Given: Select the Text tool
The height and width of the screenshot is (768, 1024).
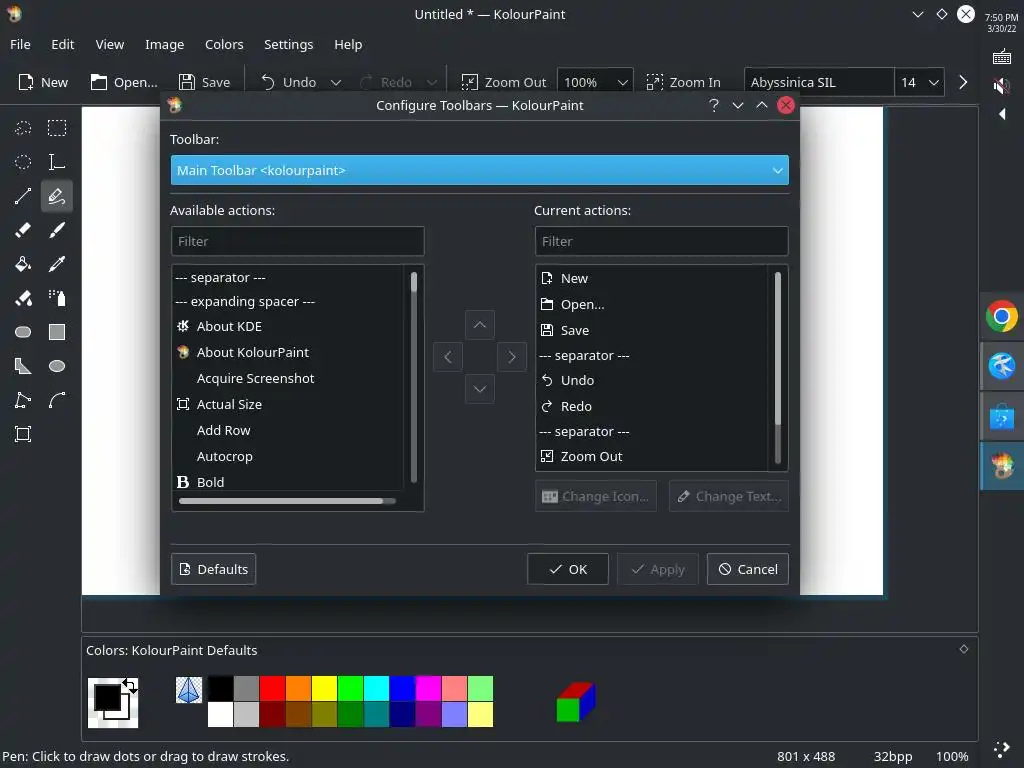Looking at the screenshot, I should click(57, 162).
